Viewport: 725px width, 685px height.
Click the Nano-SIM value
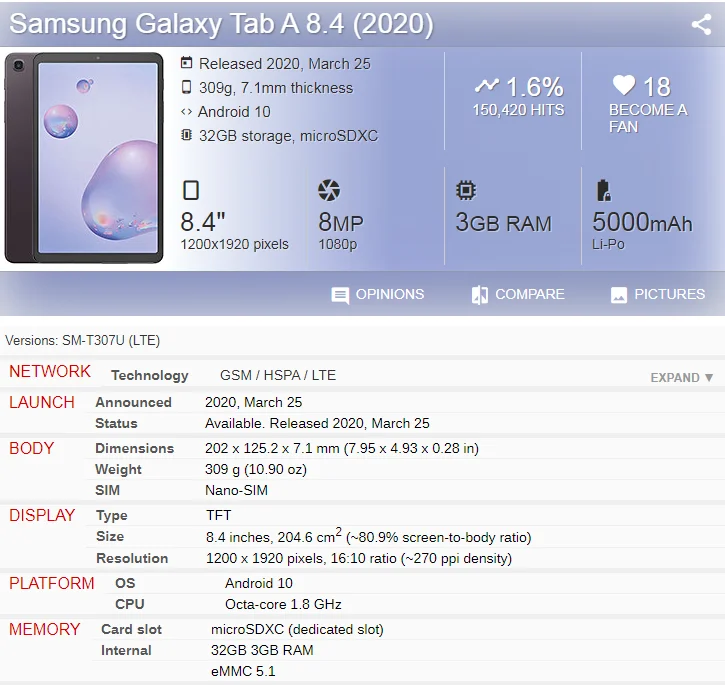click(236, 490)
